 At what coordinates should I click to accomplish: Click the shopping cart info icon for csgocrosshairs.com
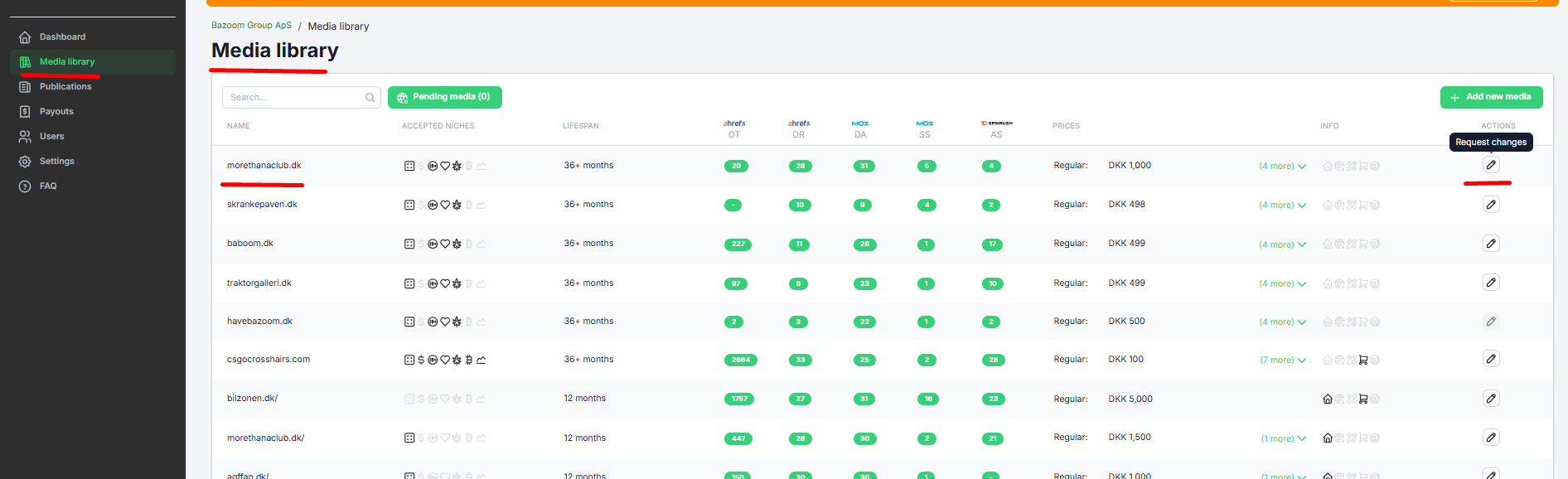tap(1363, 360)
